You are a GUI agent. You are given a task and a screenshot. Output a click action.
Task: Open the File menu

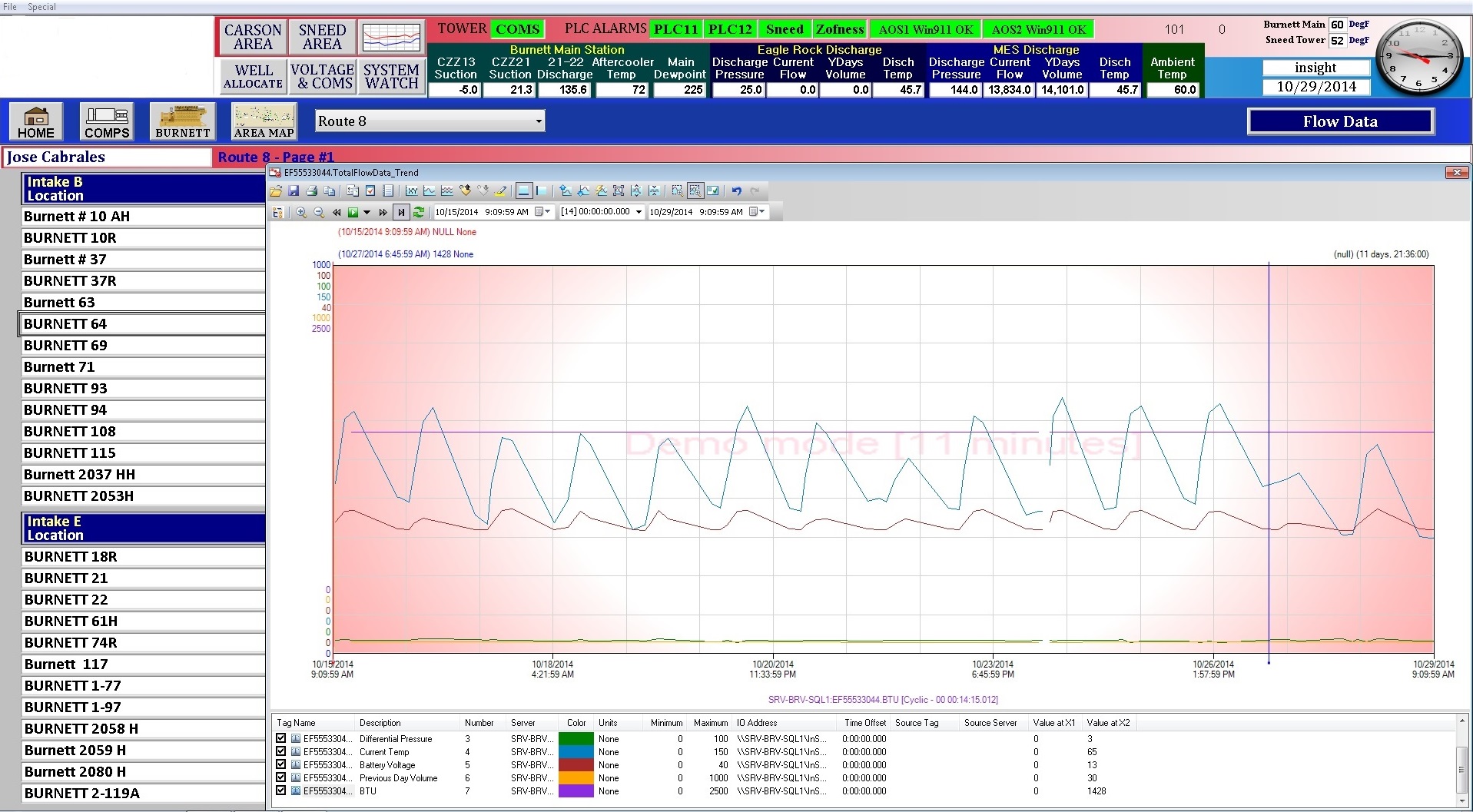point(10,6)
